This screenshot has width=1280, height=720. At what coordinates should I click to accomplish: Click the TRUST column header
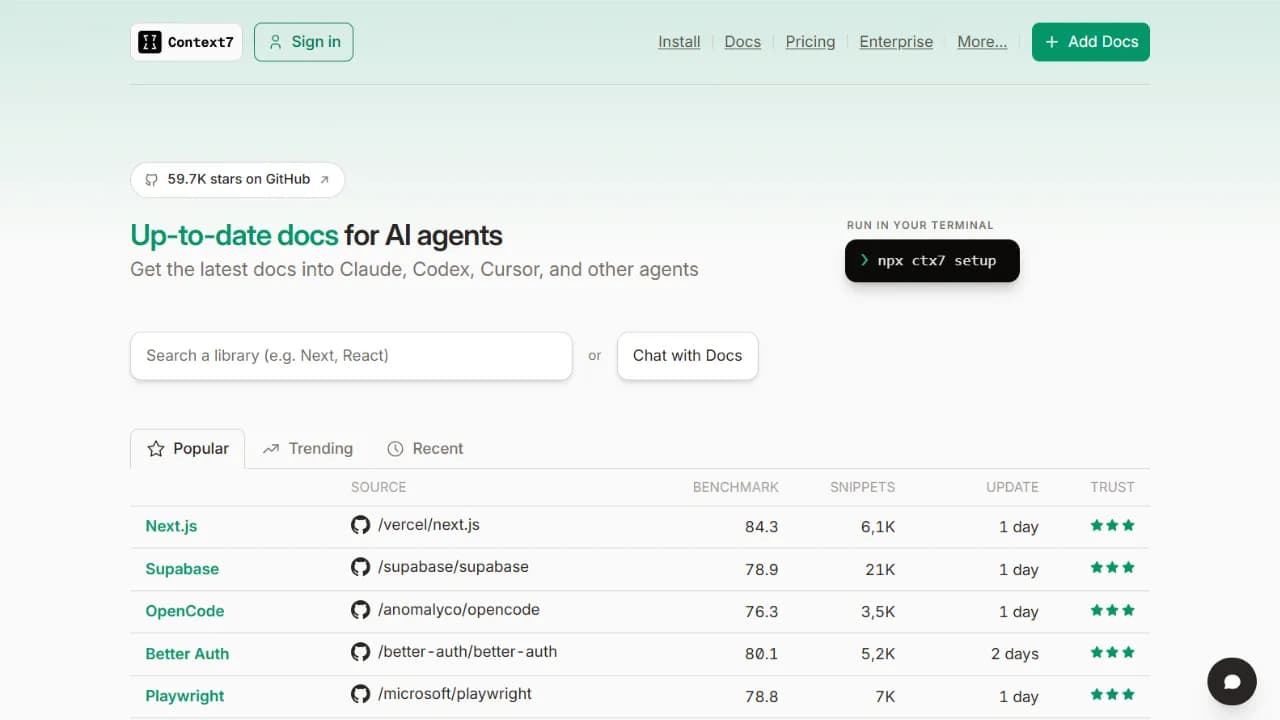point(1112,487)
